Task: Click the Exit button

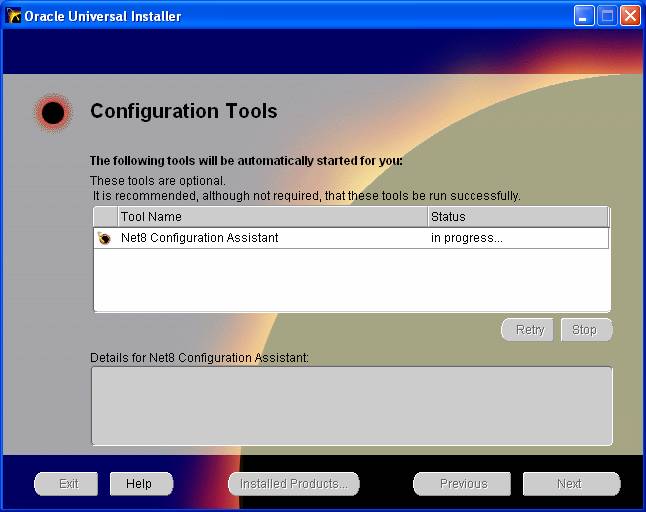Action: (x=66, y=484)
